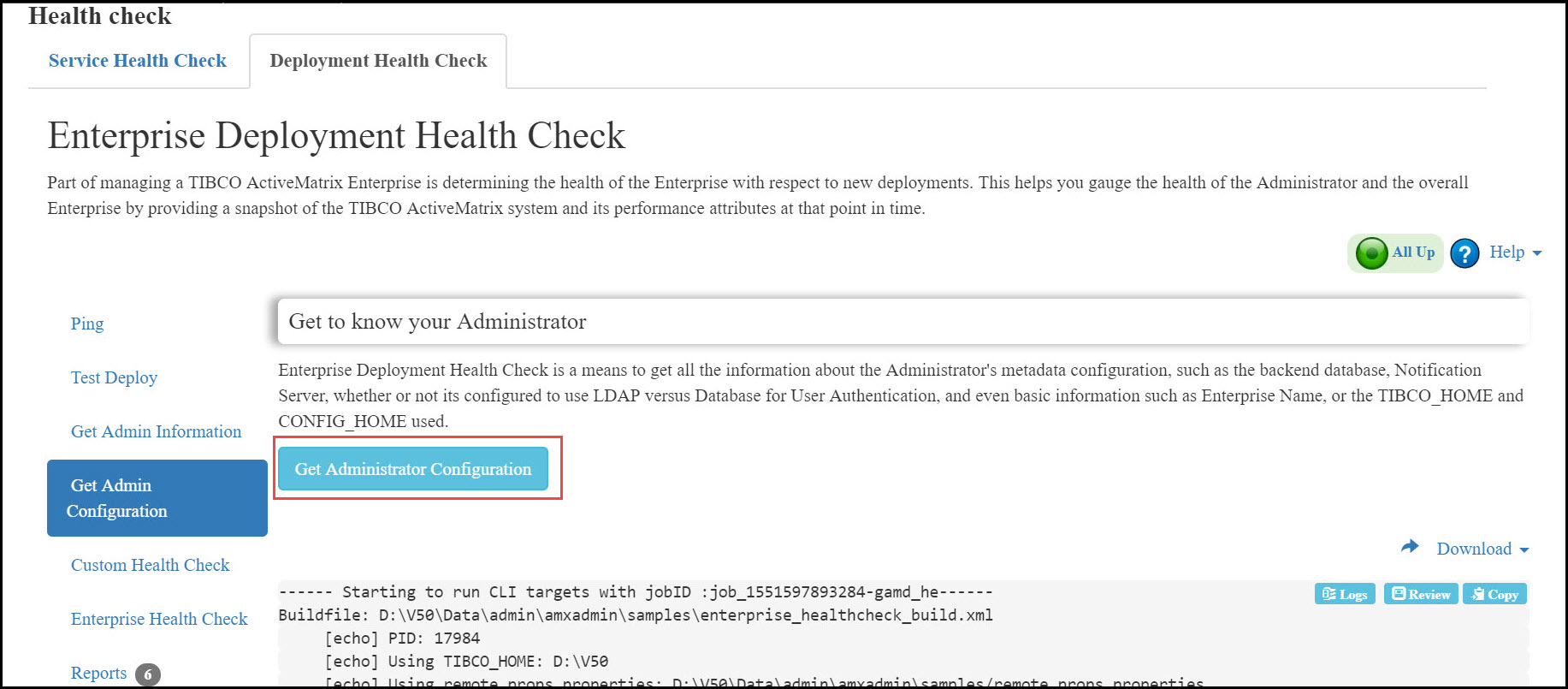Open Custom Health Check from sidebar
Viewport: 1568px width, 689px height.
pos(151,565)
